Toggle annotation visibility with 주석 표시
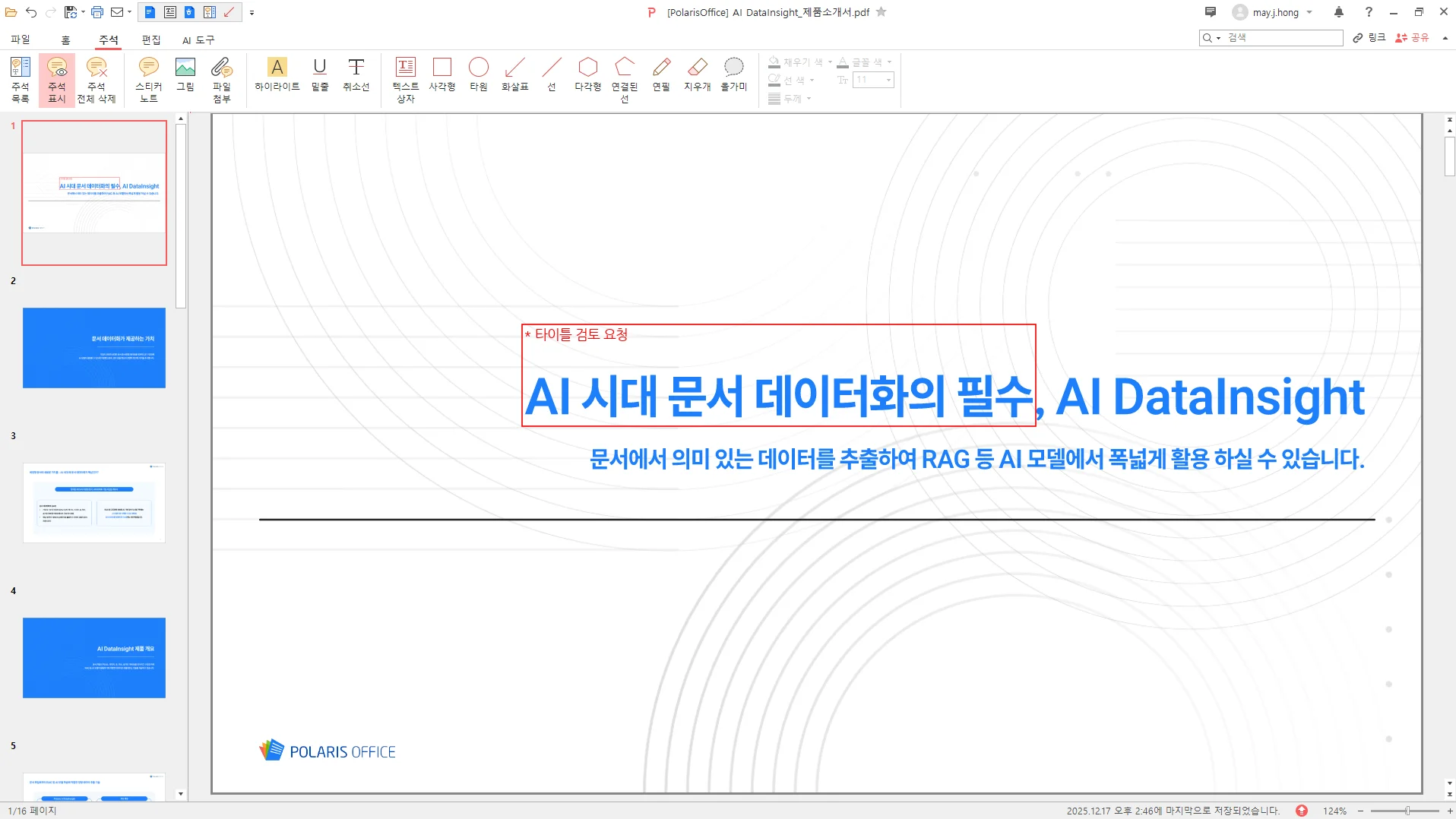 coord(55,78)
